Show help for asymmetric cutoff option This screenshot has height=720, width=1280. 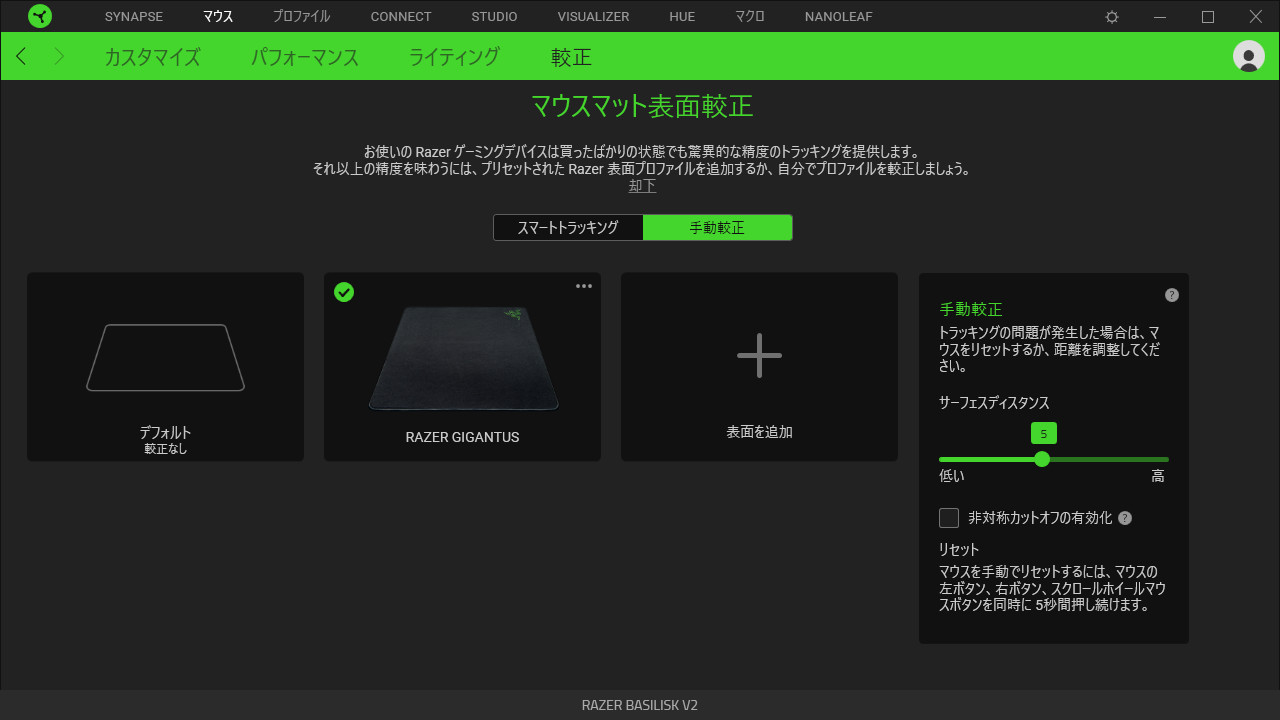tap(1125, 518)
